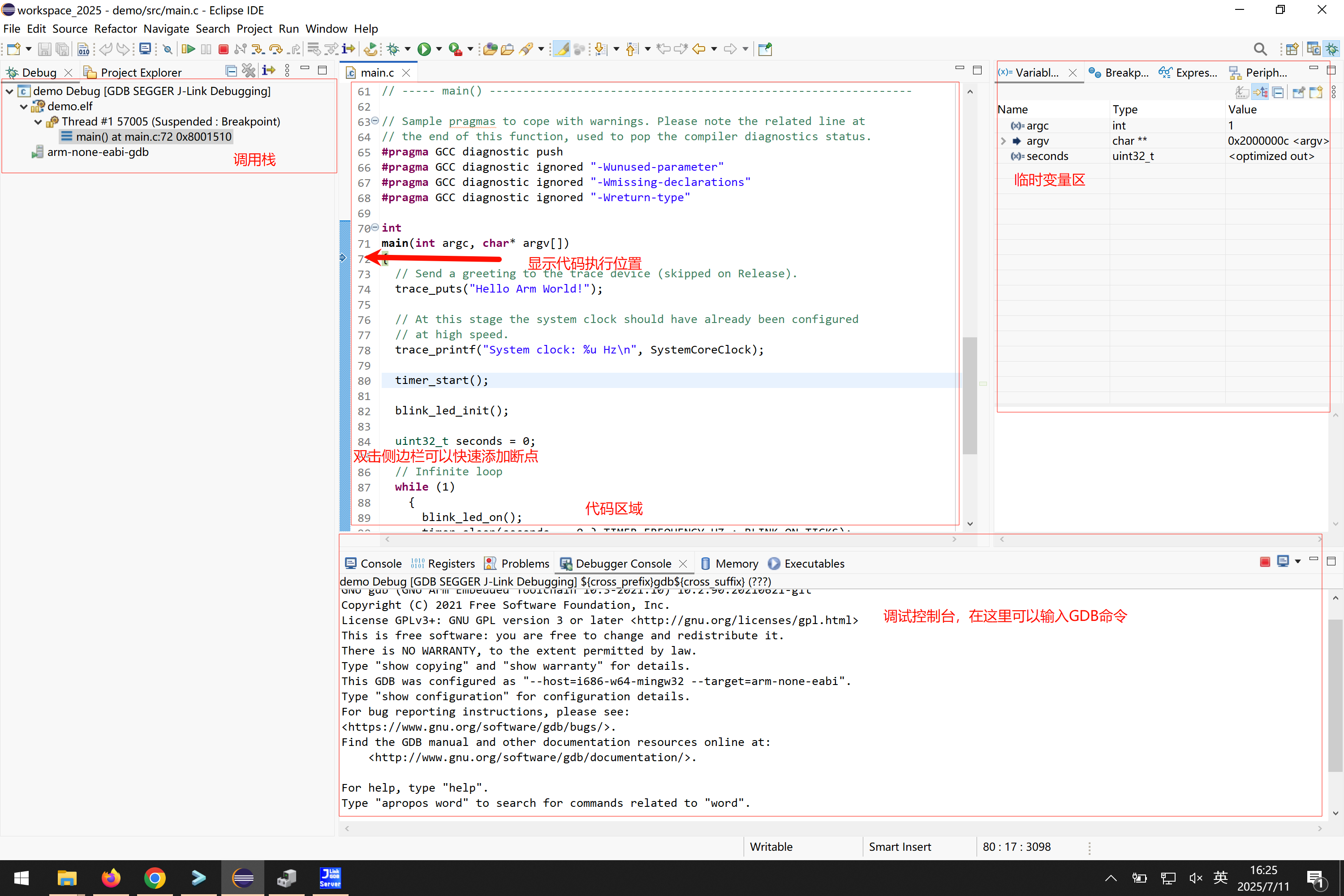Screen dimensions: 1344x896
Task: Select main() stack frame at main.c:72
Action: click(153, 137)
